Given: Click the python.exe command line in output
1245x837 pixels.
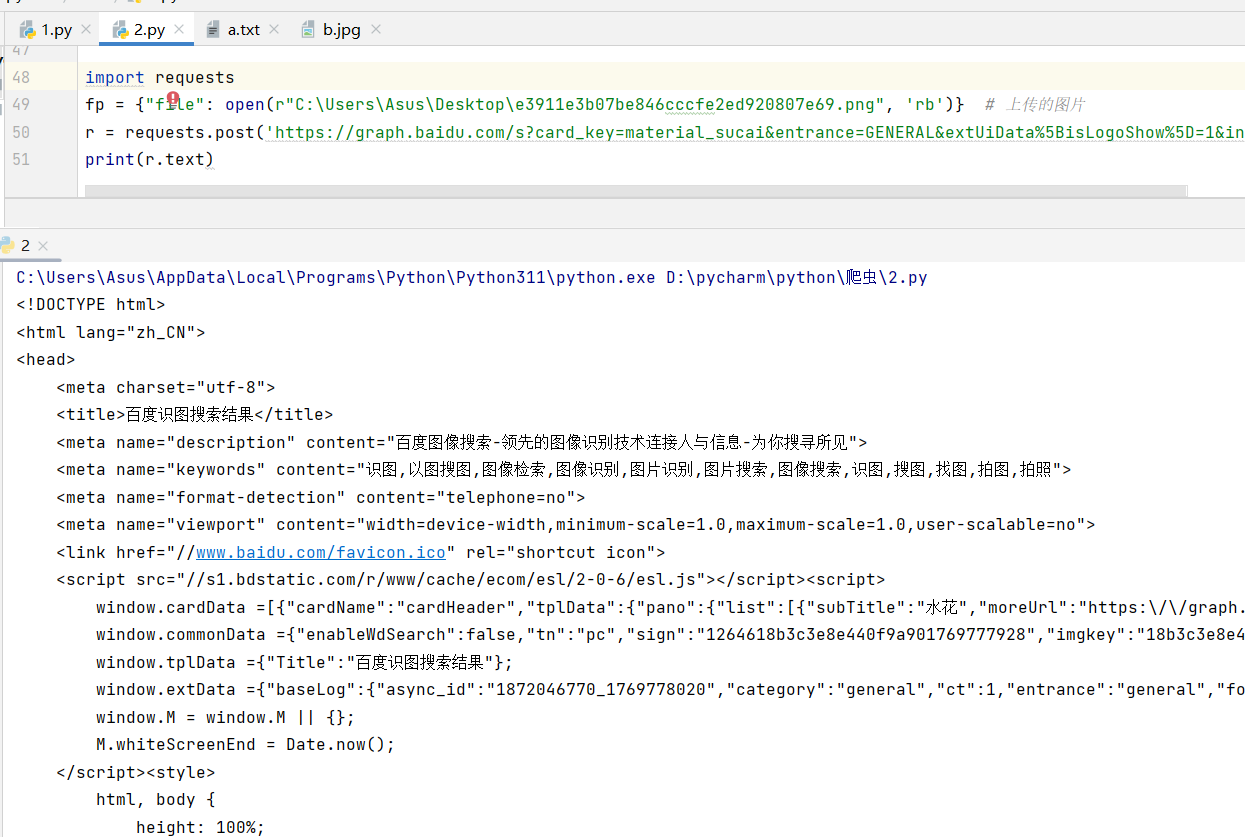Looking at the screenshot, I should pos(472,277).
